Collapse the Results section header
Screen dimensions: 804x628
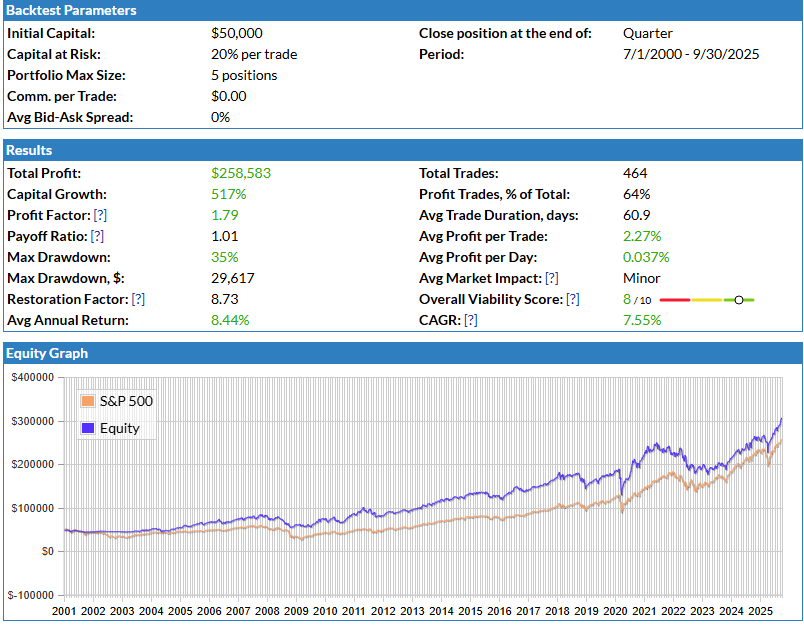pyautogui.click(x=30, y=150)
